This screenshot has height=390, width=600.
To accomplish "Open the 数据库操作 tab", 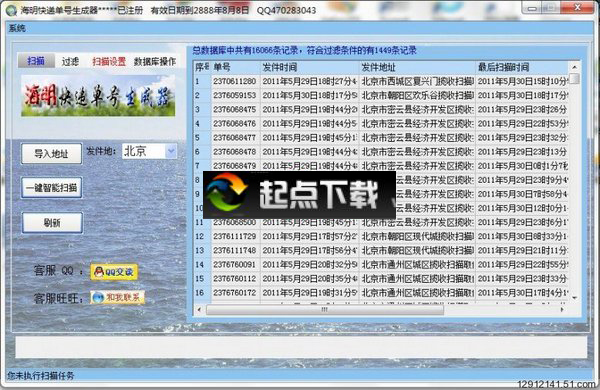I will [155, 61].
